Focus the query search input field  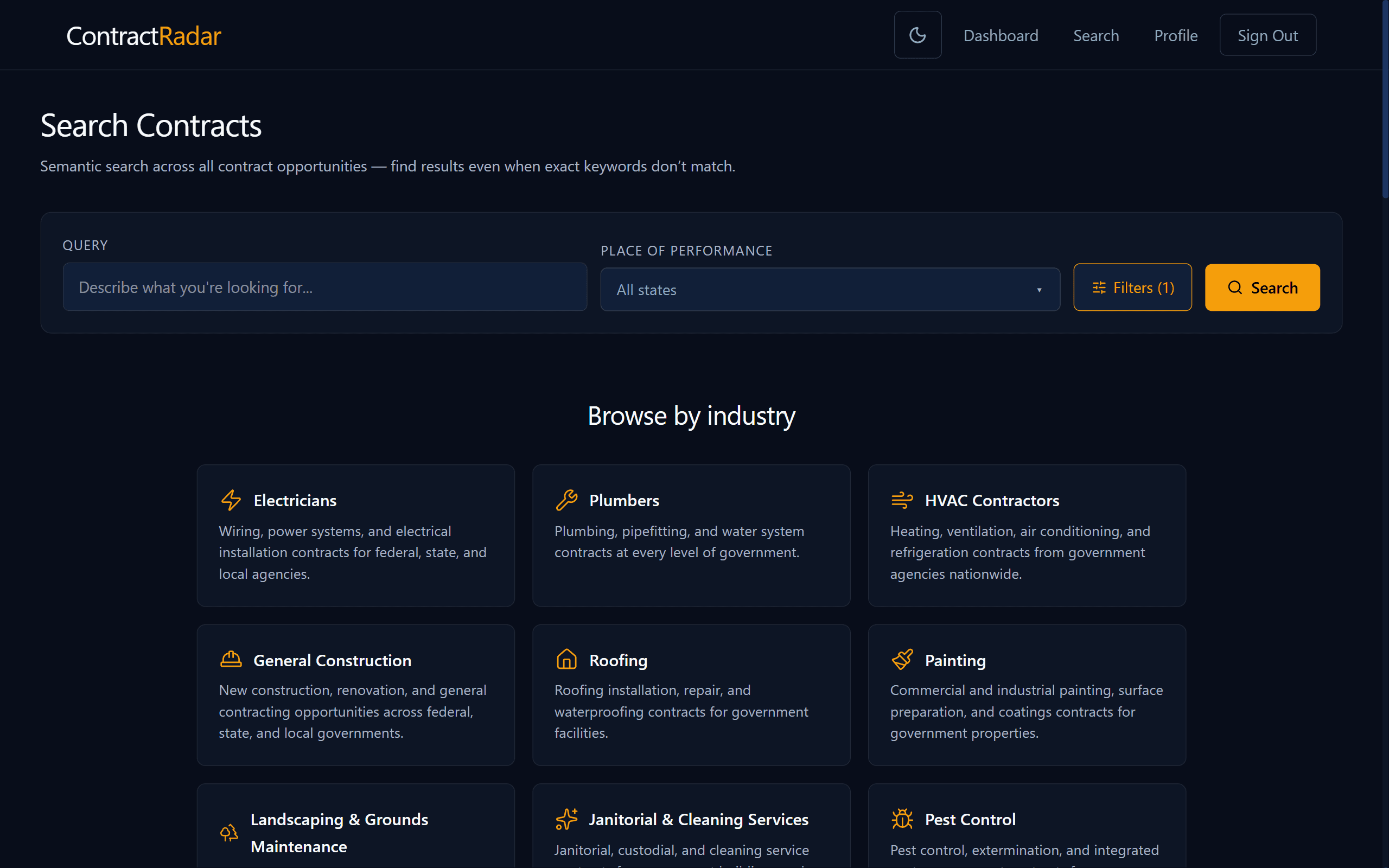coord(325,287)
